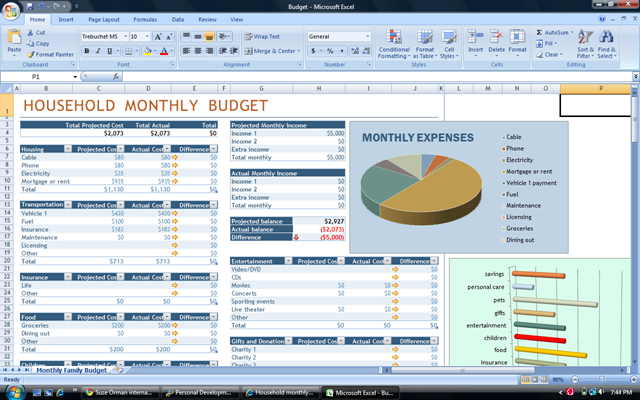Image resolution: width=640 pixels, height=400 pixels.
Task: Toggle Align Text Left
Action: pos(186,51)
